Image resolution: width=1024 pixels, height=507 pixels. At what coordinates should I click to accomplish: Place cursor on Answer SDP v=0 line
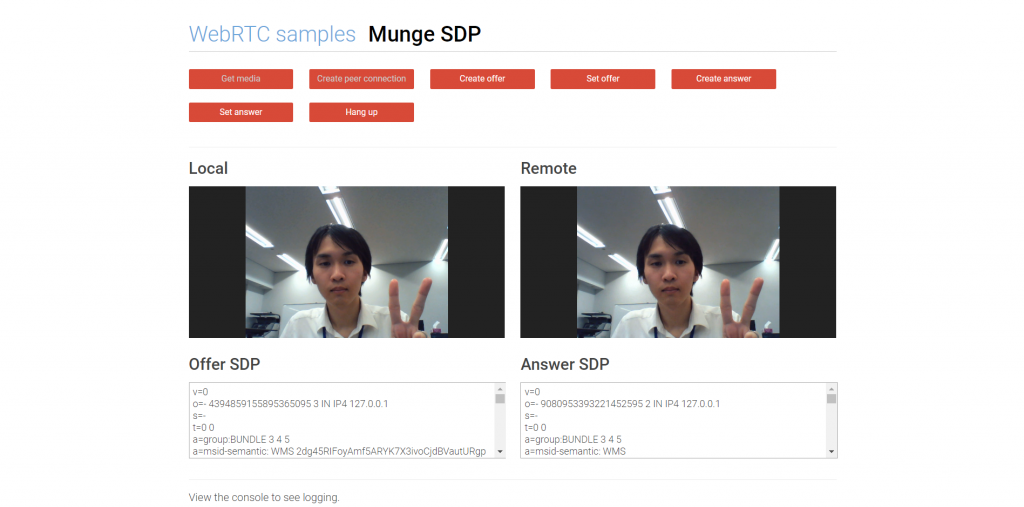coord(533,392)
